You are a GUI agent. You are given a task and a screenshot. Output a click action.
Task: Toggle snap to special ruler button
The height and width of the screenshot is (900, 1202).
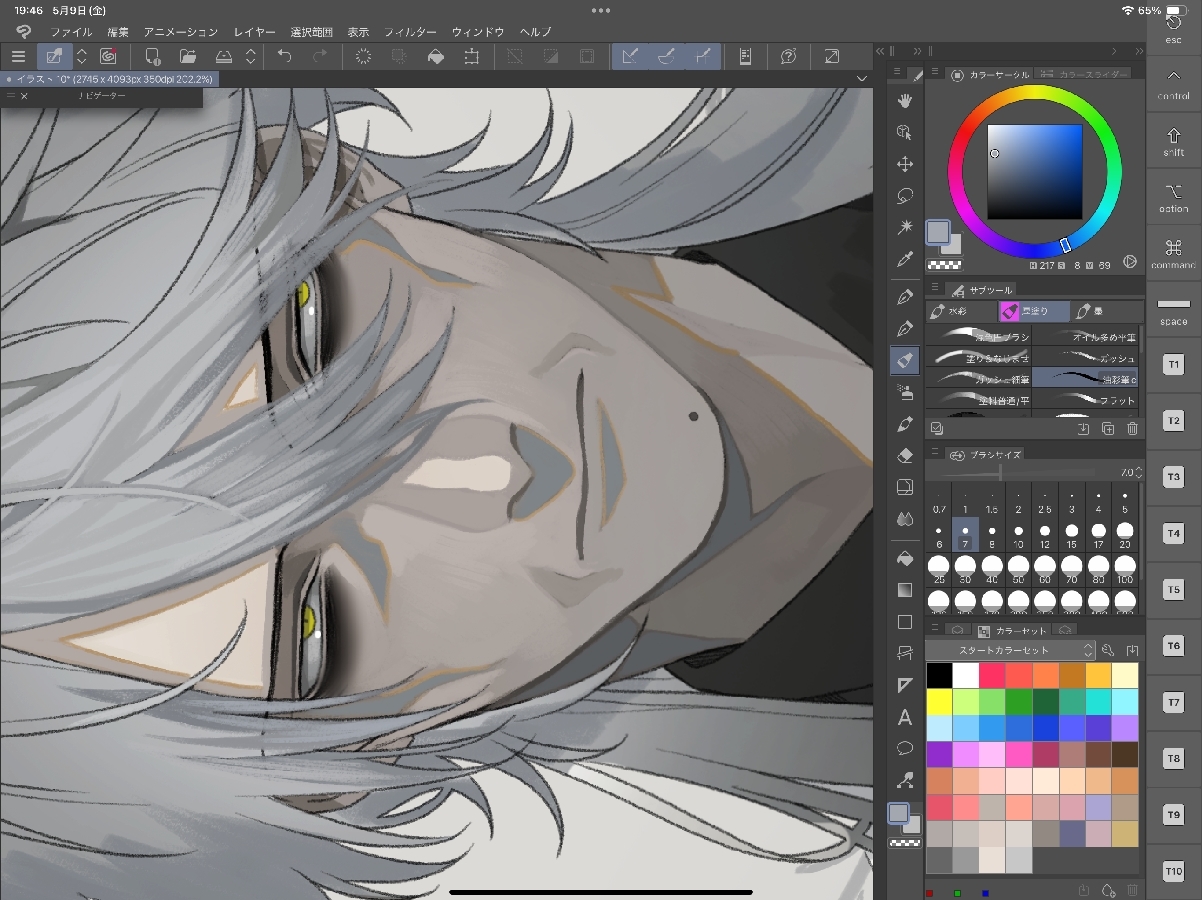pyautogui.click(x=667, y=57)
